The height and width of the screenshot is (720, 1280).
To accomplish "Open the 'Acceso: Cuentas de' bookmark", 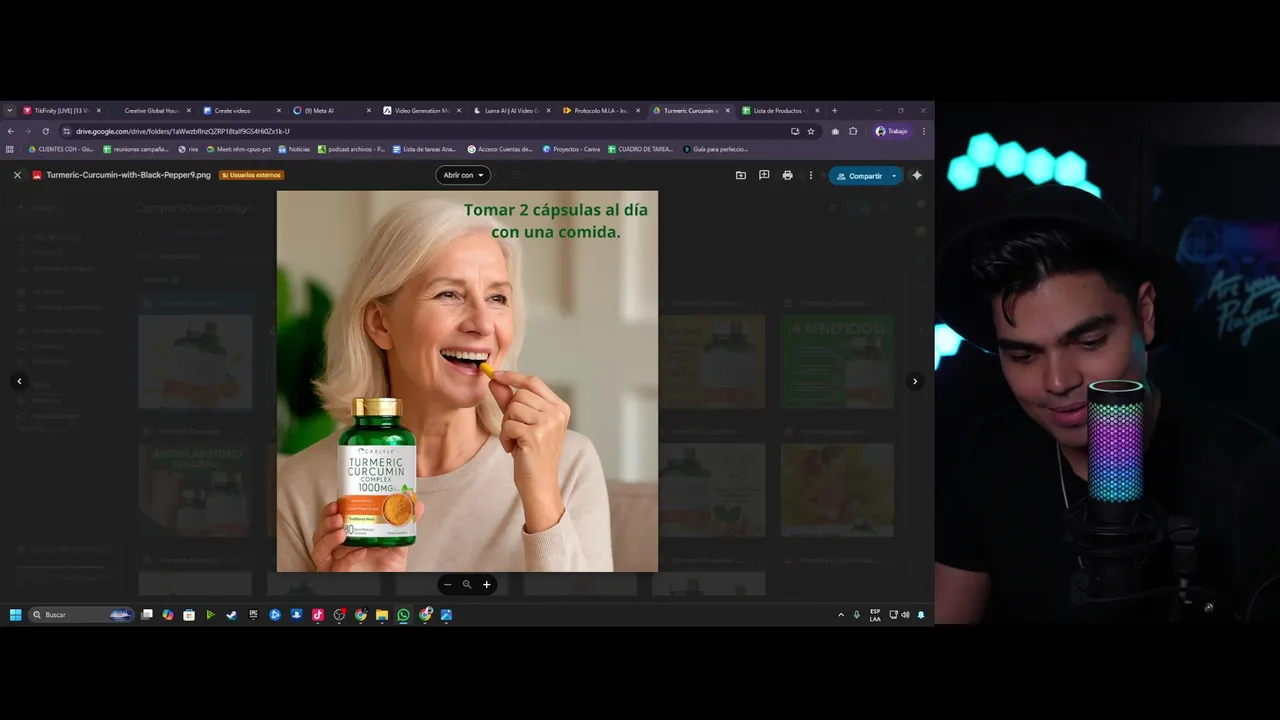I will tap(500, 149).
